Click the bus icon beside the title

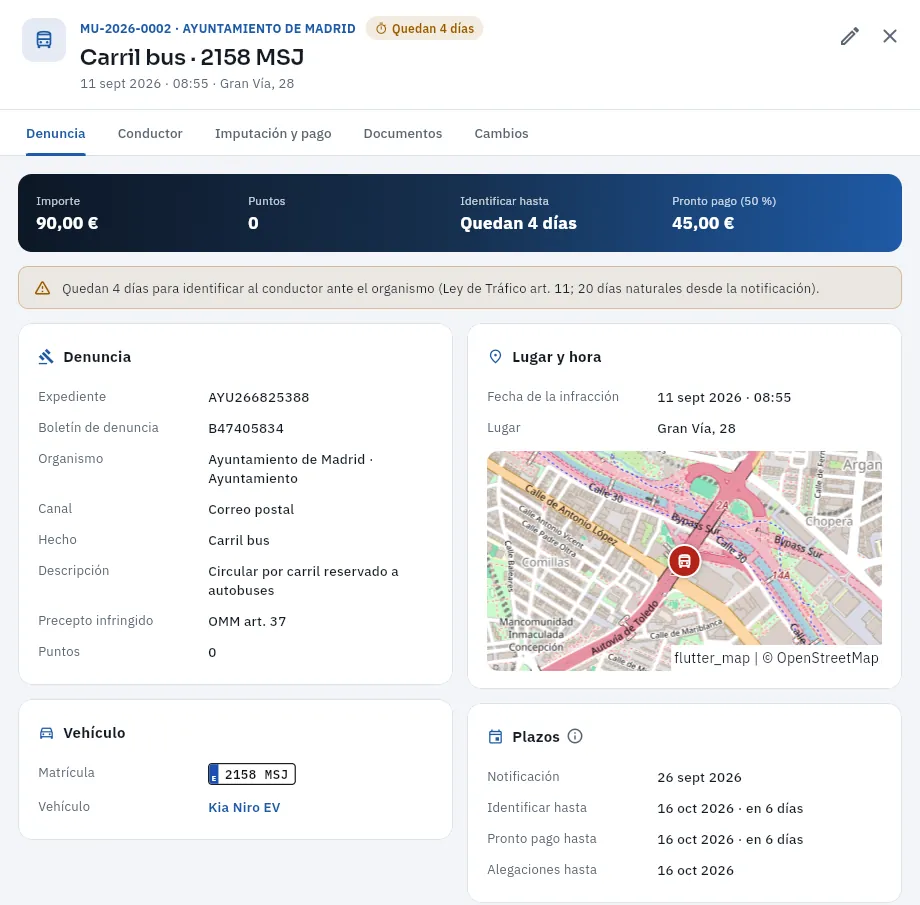[x=44, y=40]
